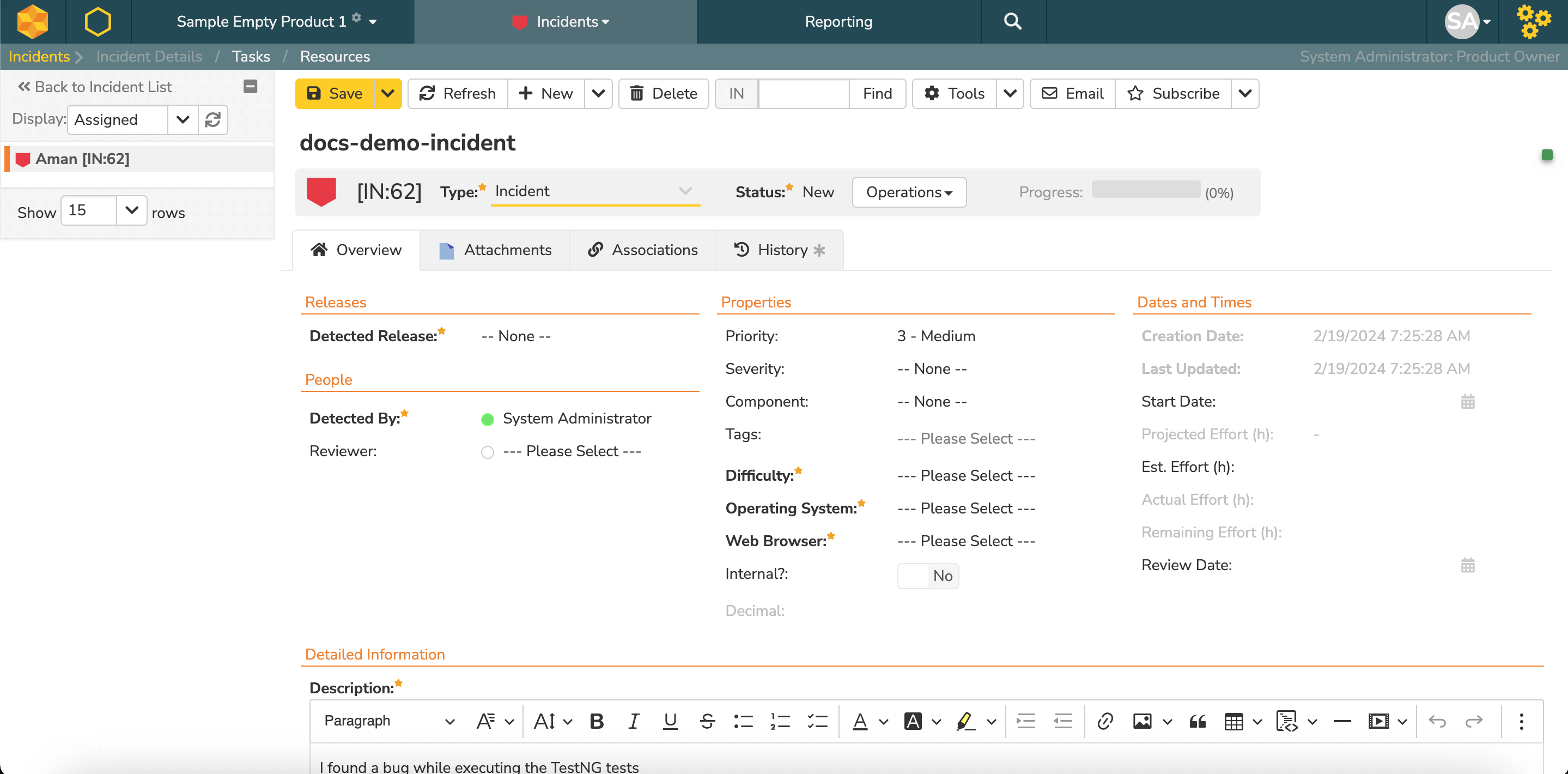Click the block quote icon in the editor
1568x774 pixels.
click(x=1198, y=721)
